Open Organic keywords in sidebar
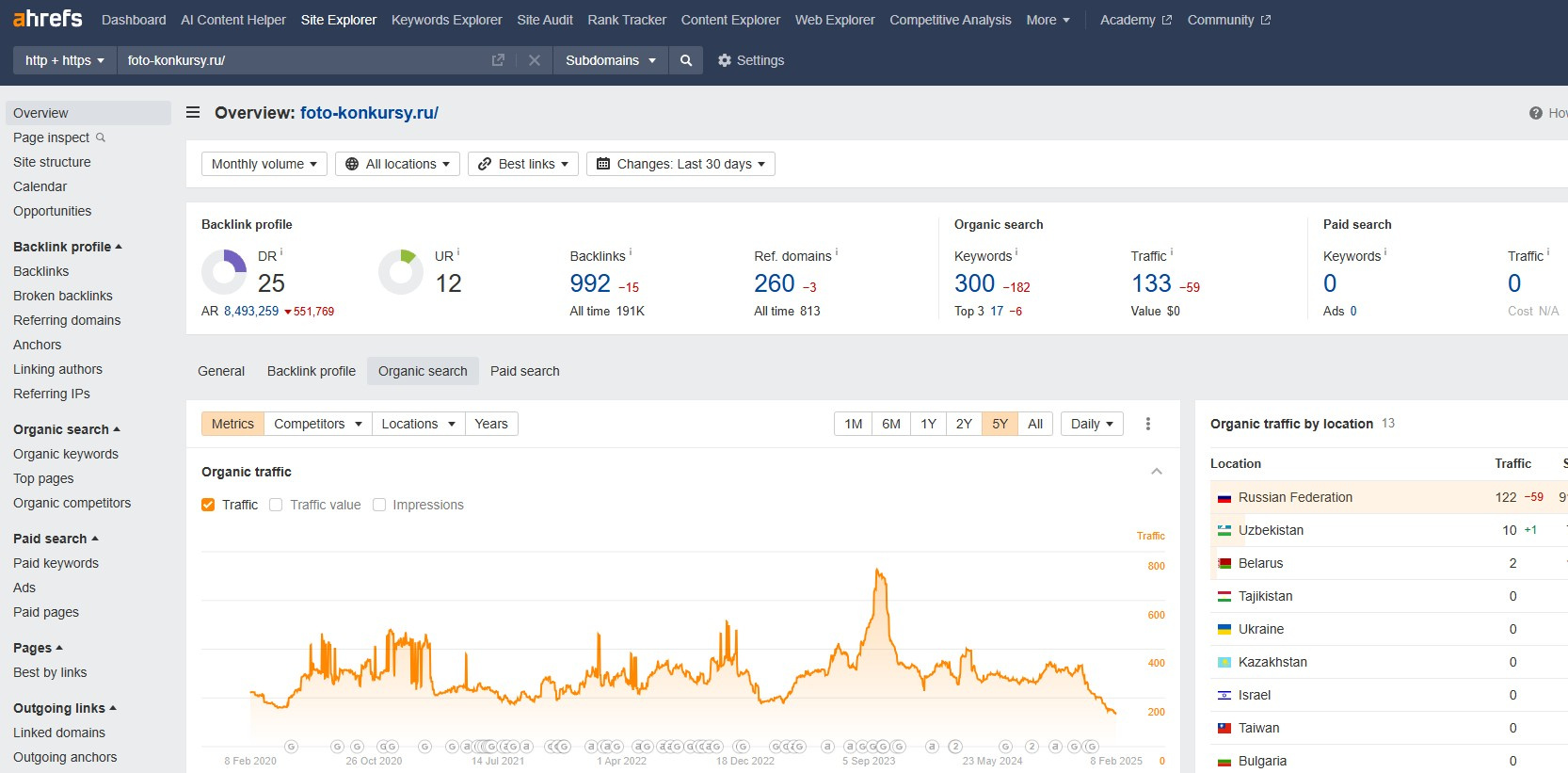Image resolution: width=1568 pixels, height=773 pixels. click(x=66, y=454)
